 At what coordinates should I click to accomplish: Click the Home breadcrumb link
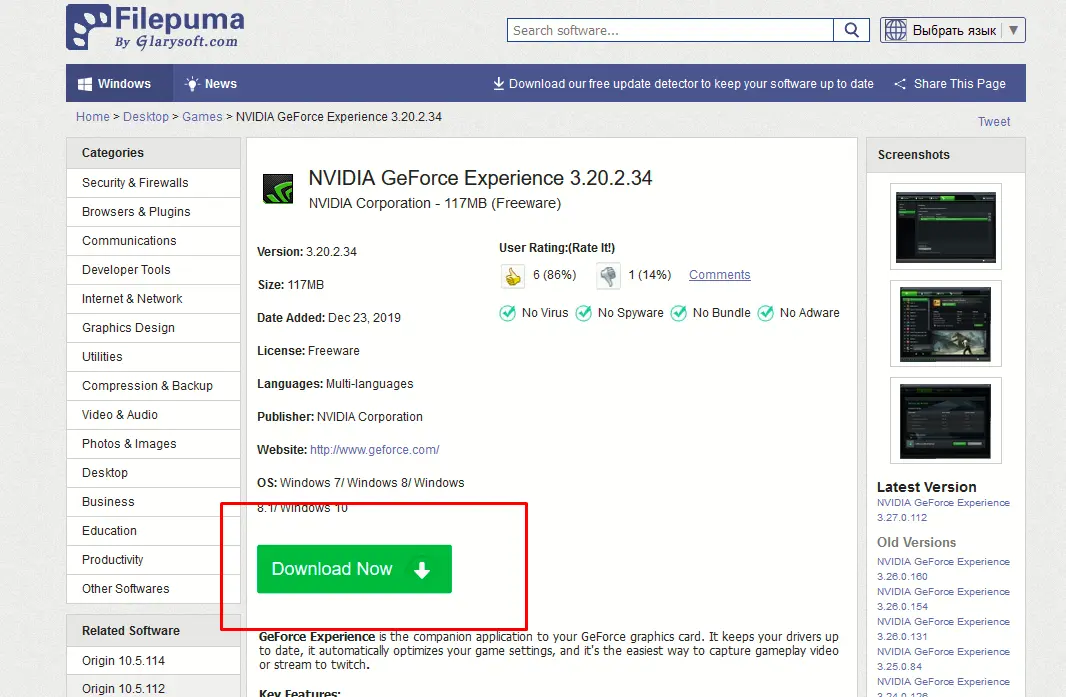point(92,117)
